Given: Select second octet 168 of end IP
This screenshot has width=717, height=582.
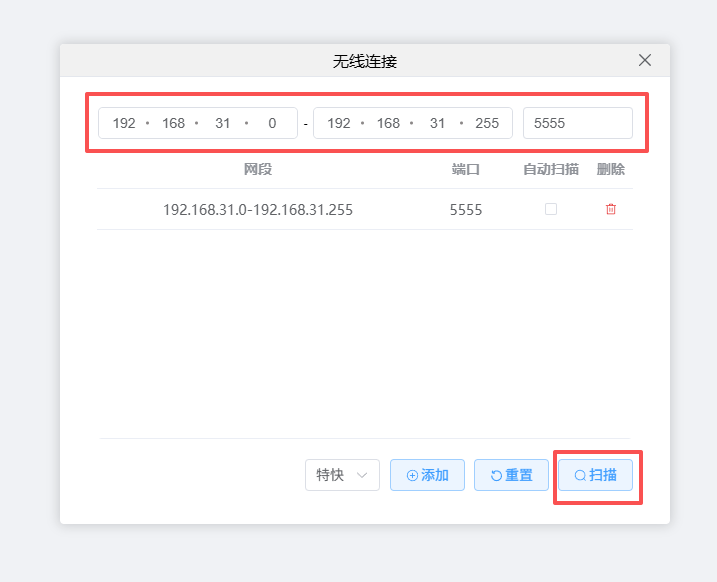Looking at the screenshot, I should [388, 123].
